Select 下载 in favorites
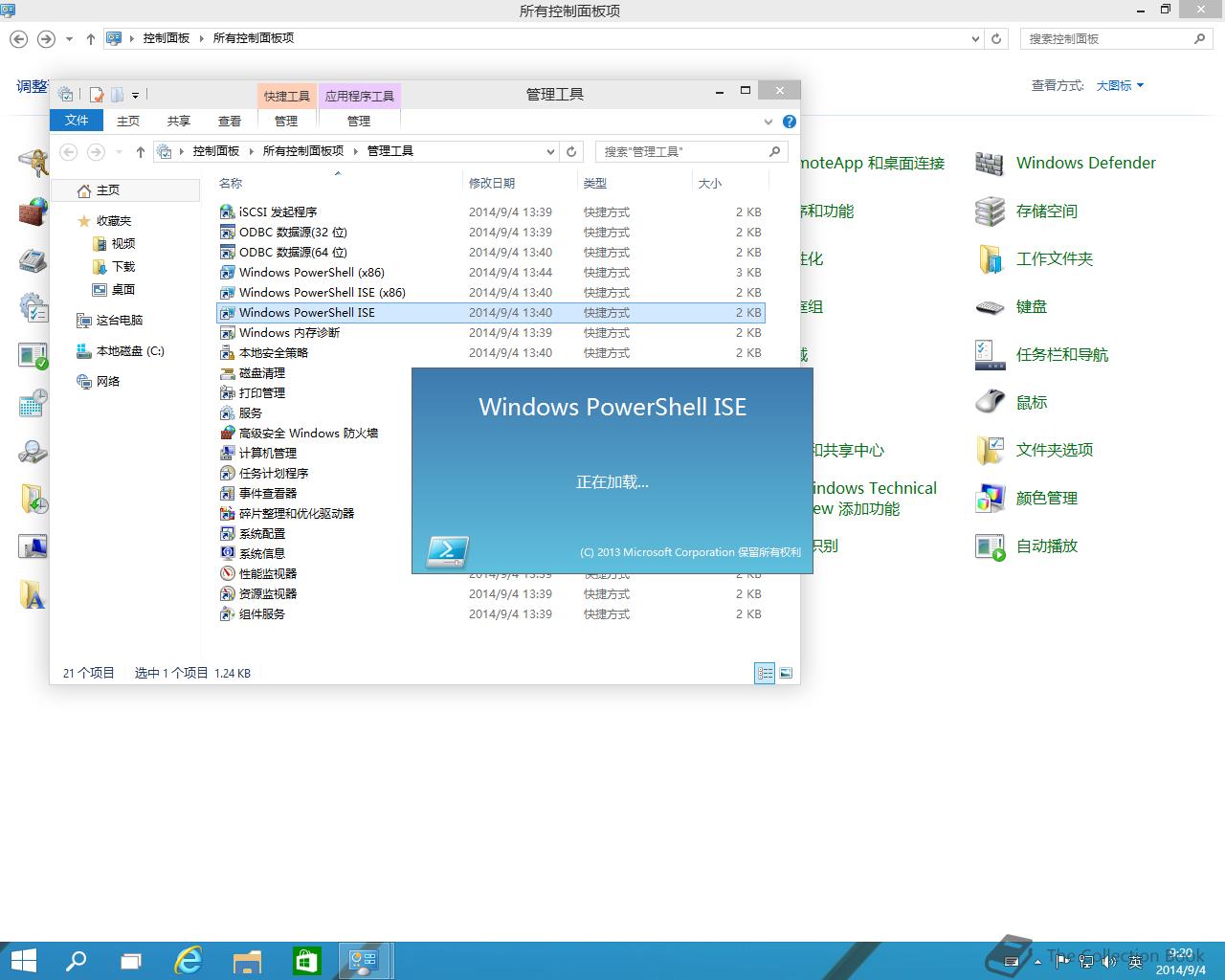The height and width of the screenshot is (980, 1225). point(114,266)
